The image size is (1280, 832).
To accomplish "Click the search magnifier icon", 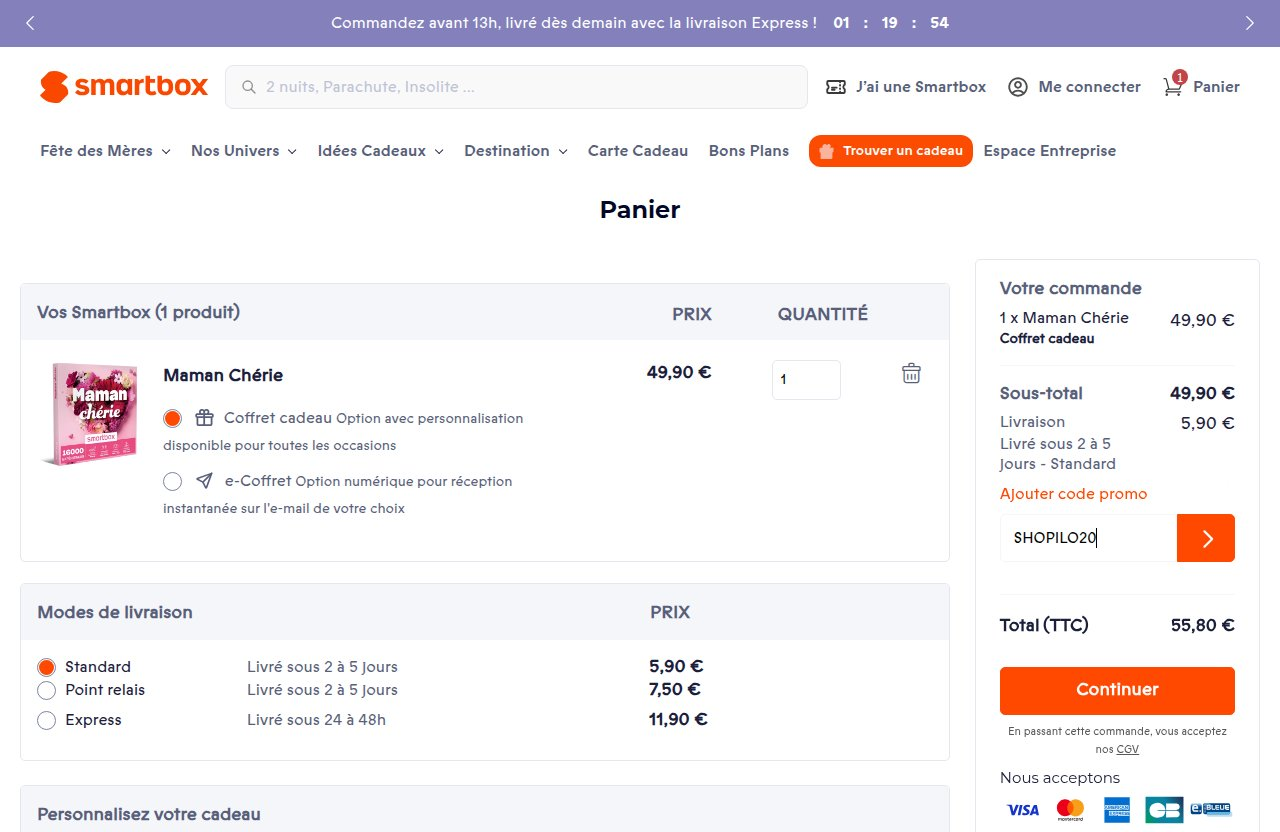I will click(x=247, y=87).
